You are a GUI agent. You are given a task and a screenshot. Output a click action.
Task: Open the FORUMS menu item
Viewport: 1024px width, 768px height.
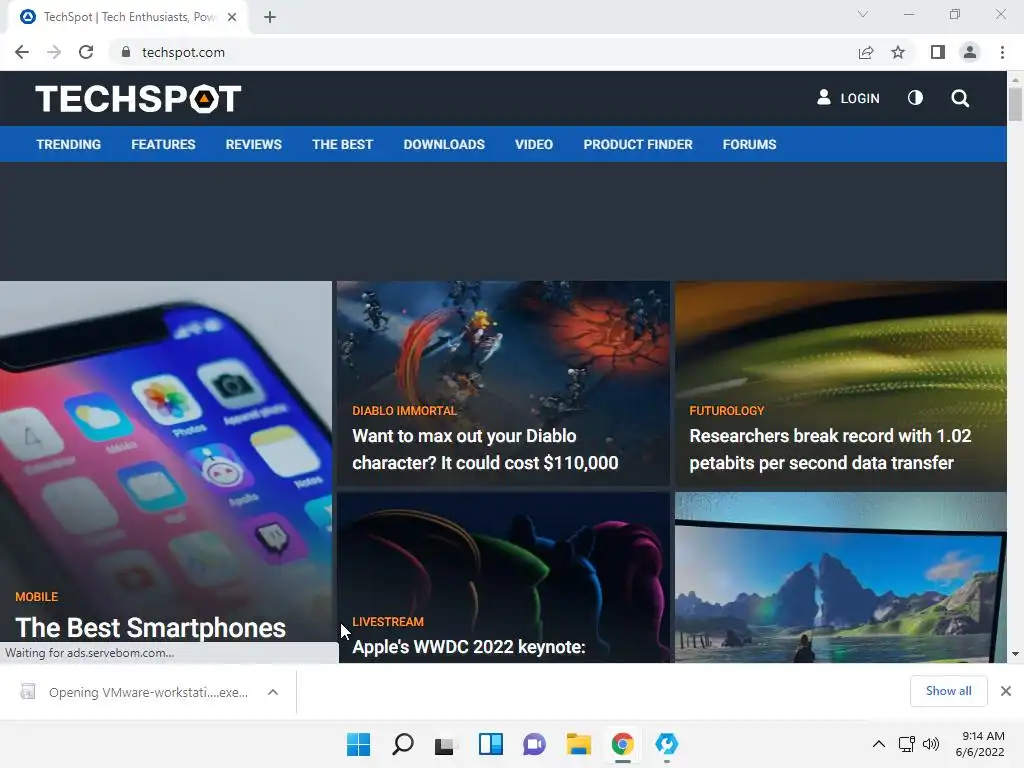tap(749, 144)
